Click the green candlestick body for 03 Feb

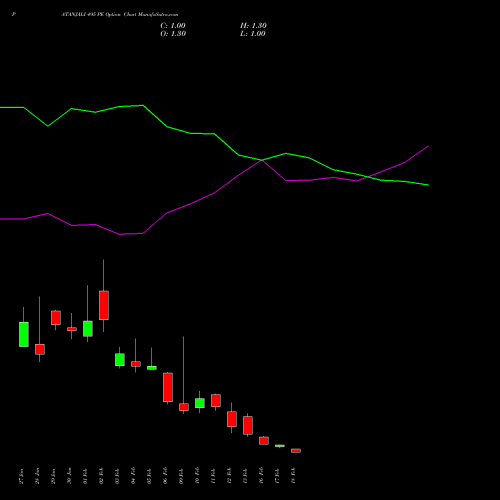120,360
